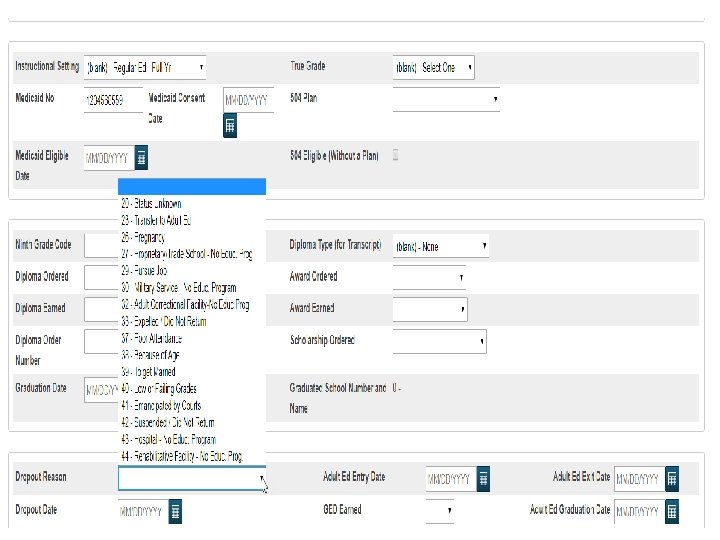Select 27 - Proprietary Trade School option
This screenshot has height=540, width=720.
[x=192, y=254]
